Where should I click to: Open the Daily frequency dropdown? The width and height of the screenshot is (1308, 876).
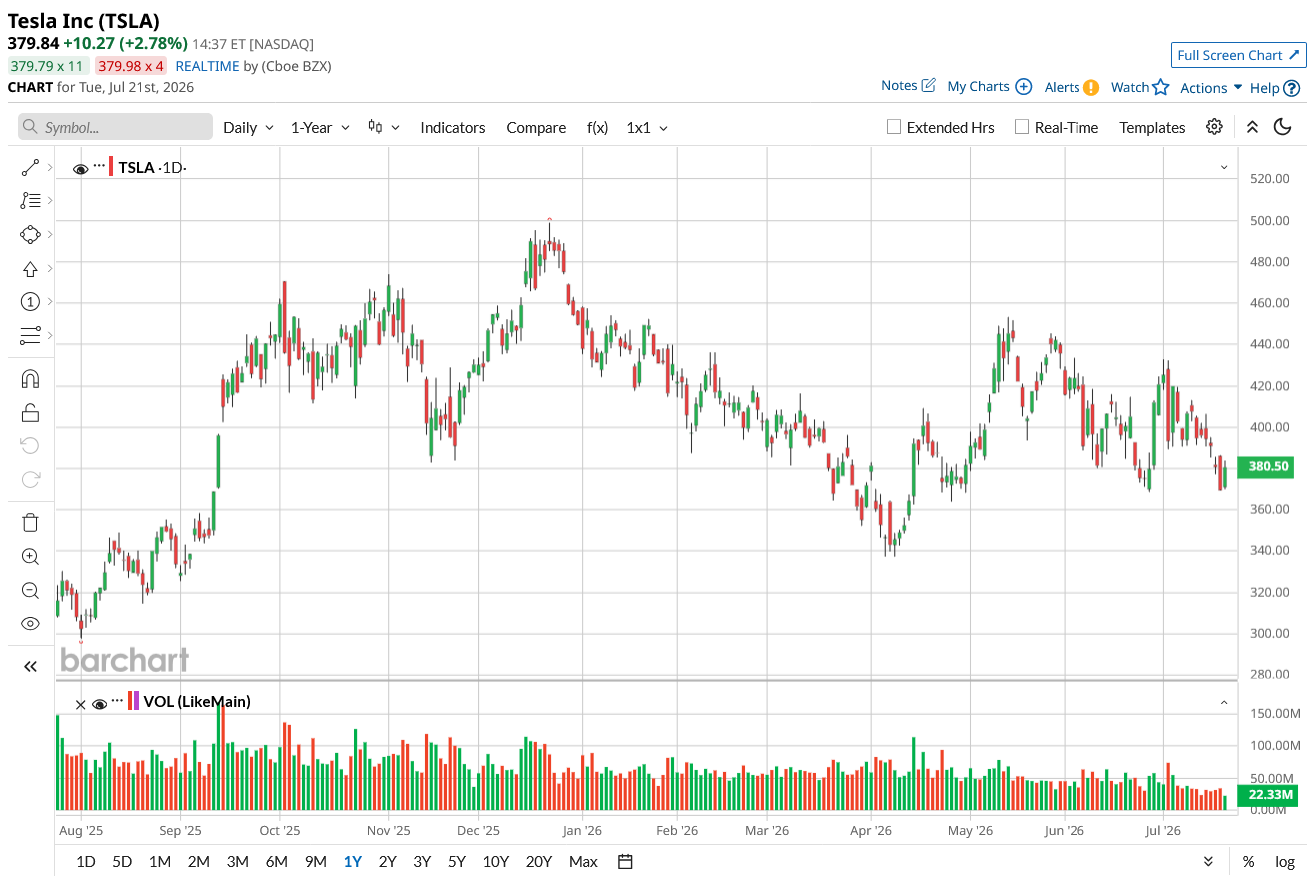(248, 127)
